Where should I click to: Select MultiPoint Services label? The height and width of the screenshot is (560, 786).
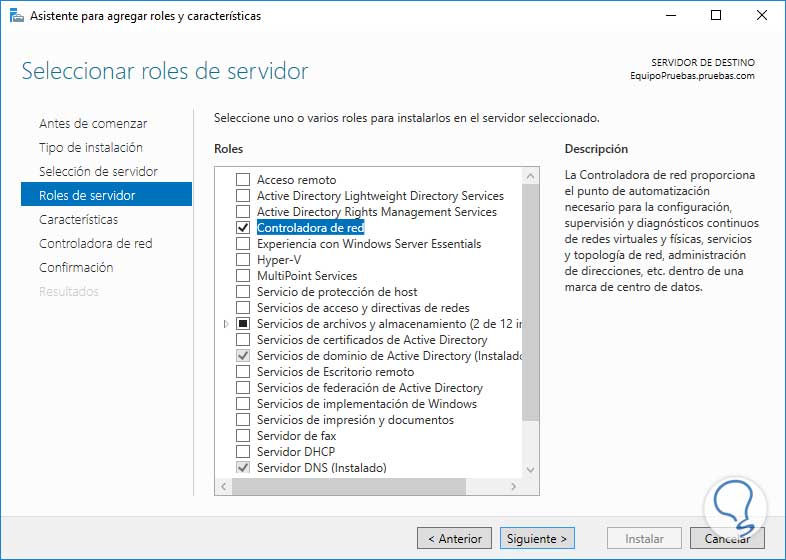[x=307, y=276]
